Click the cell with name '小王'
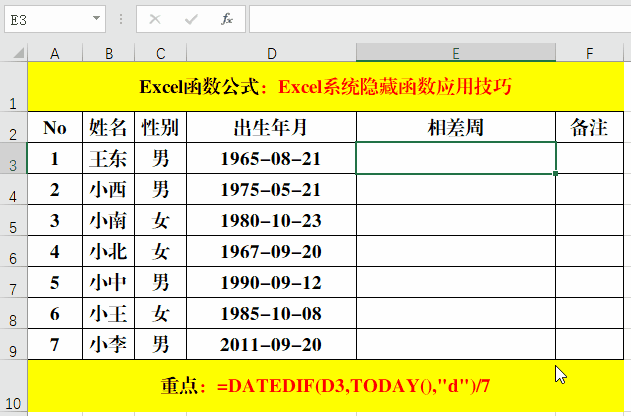 (109, 313)
